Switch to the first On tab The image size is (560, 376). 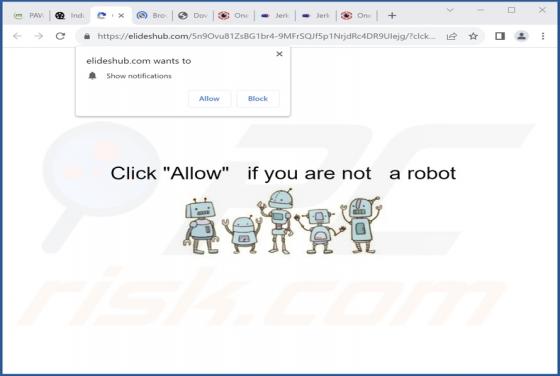[234, 16]
